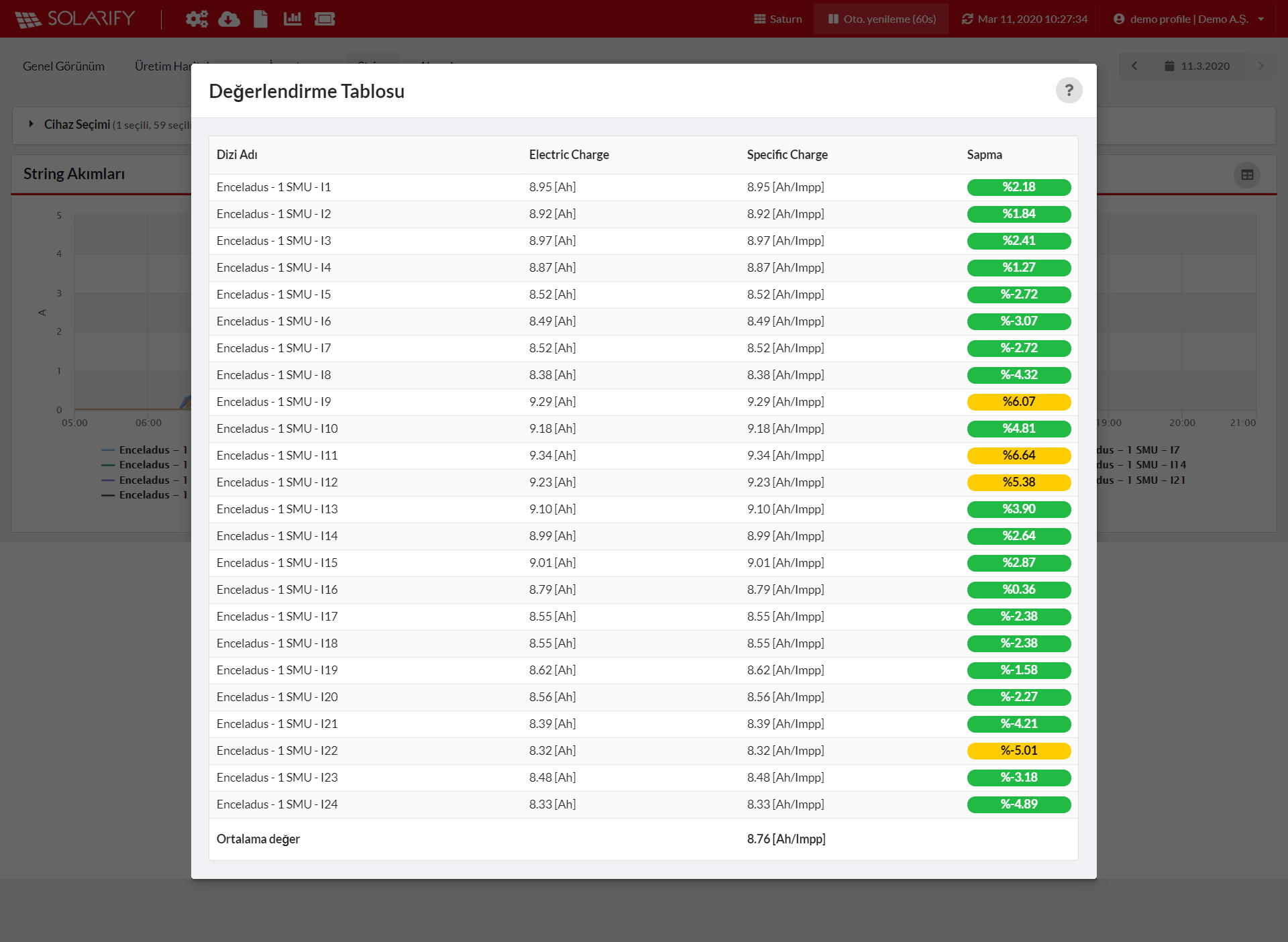1288x942 pixels.
Task: Click the yellow %6.07 deviation badge
Action: coord(1018,402)
